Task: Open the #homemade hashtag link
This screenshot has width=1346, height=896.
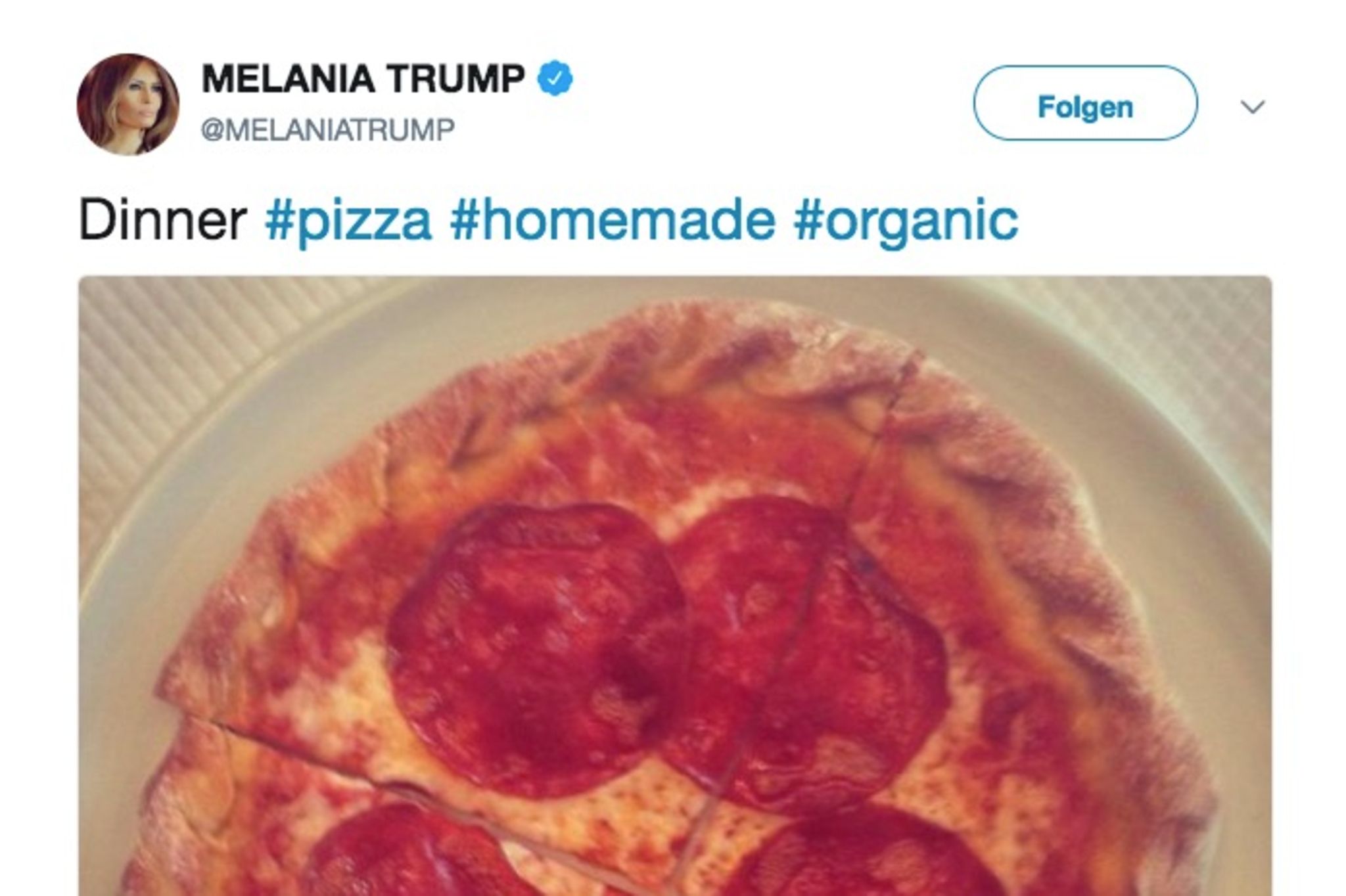Action: tap(613, 221)
